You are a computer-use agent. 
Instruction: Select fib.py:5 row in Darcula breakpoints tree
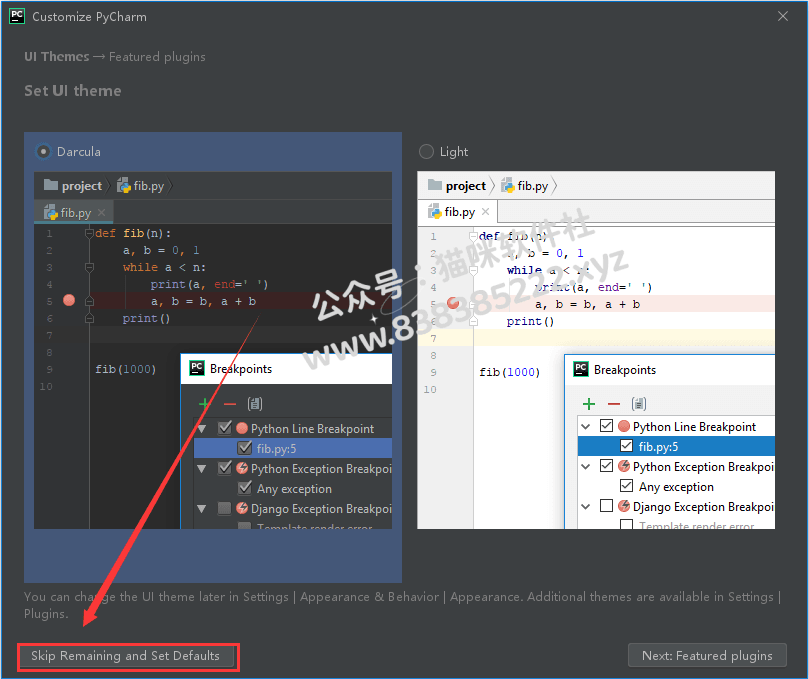293,448
